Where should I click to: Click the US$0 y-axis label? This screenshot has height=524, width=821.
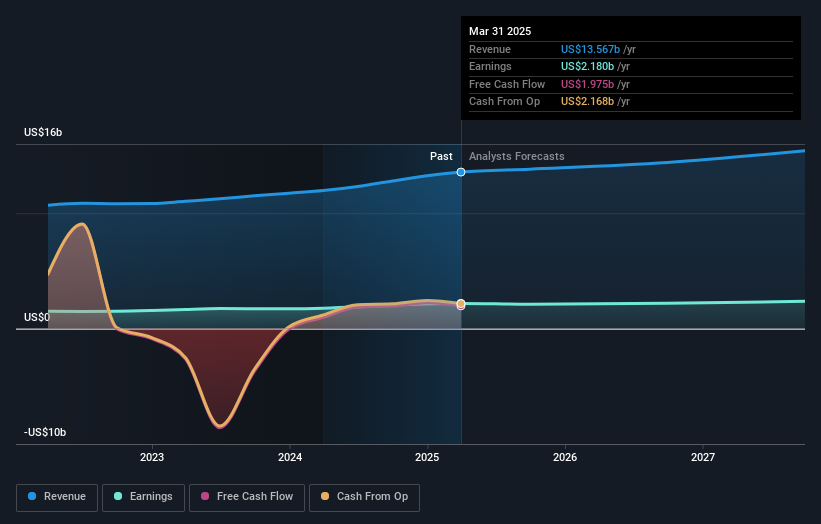click(37, 317)
